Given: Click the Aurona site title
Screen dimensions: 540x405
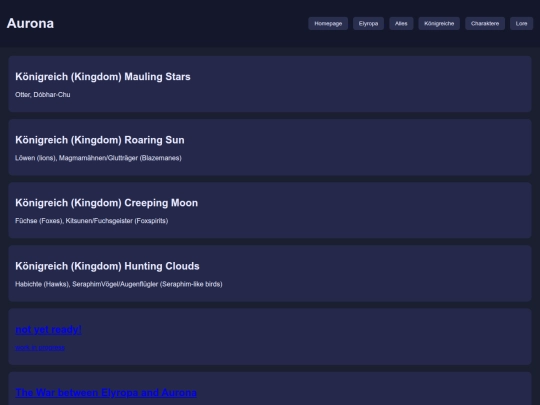Looking at the screenshot, I should [x=30, y=23].
